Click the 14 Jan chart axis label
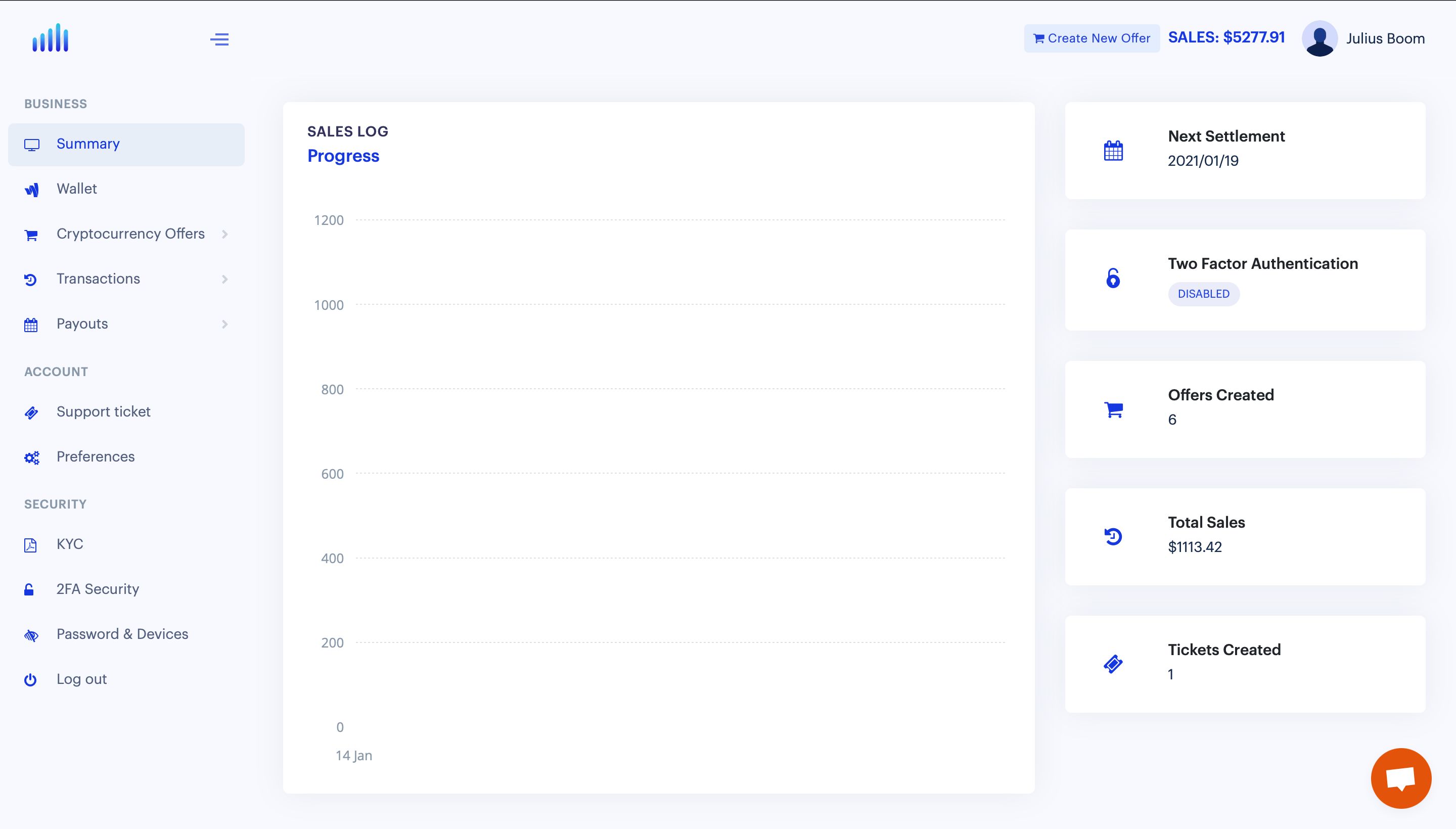 click(x=353, y=756)
